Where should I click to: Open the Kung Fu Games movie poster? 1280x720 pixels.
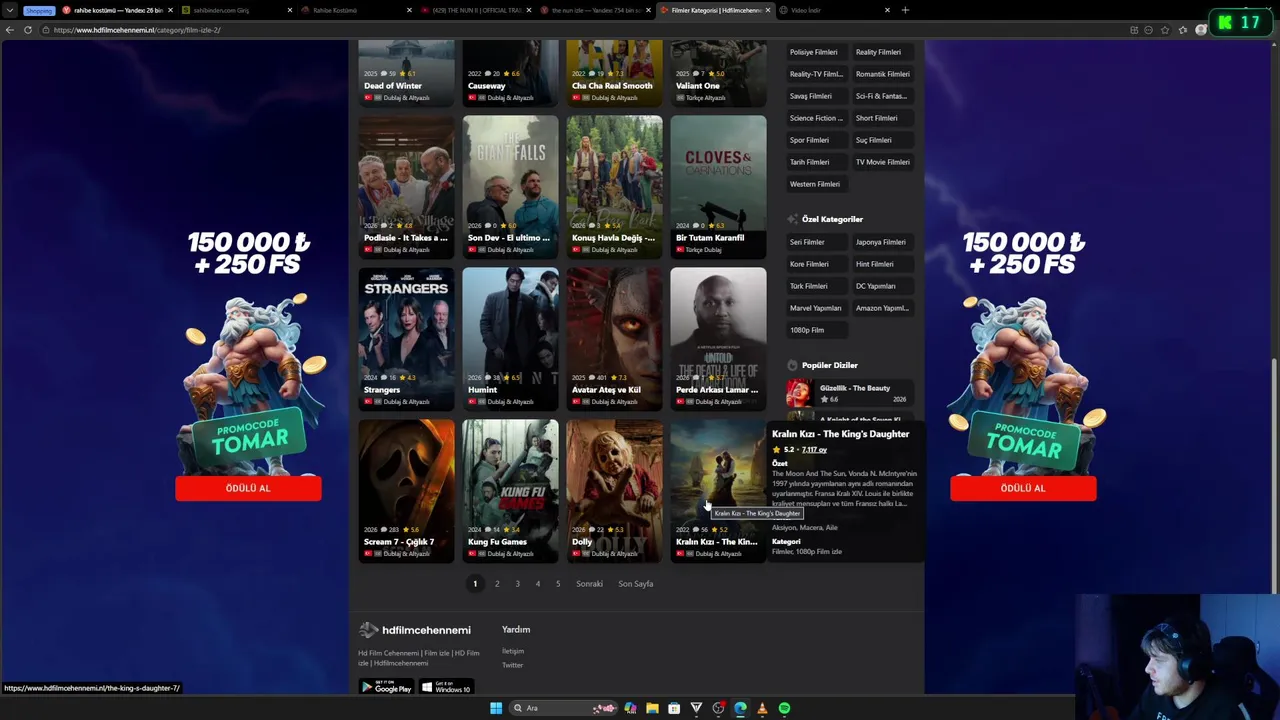click(510, 490)
